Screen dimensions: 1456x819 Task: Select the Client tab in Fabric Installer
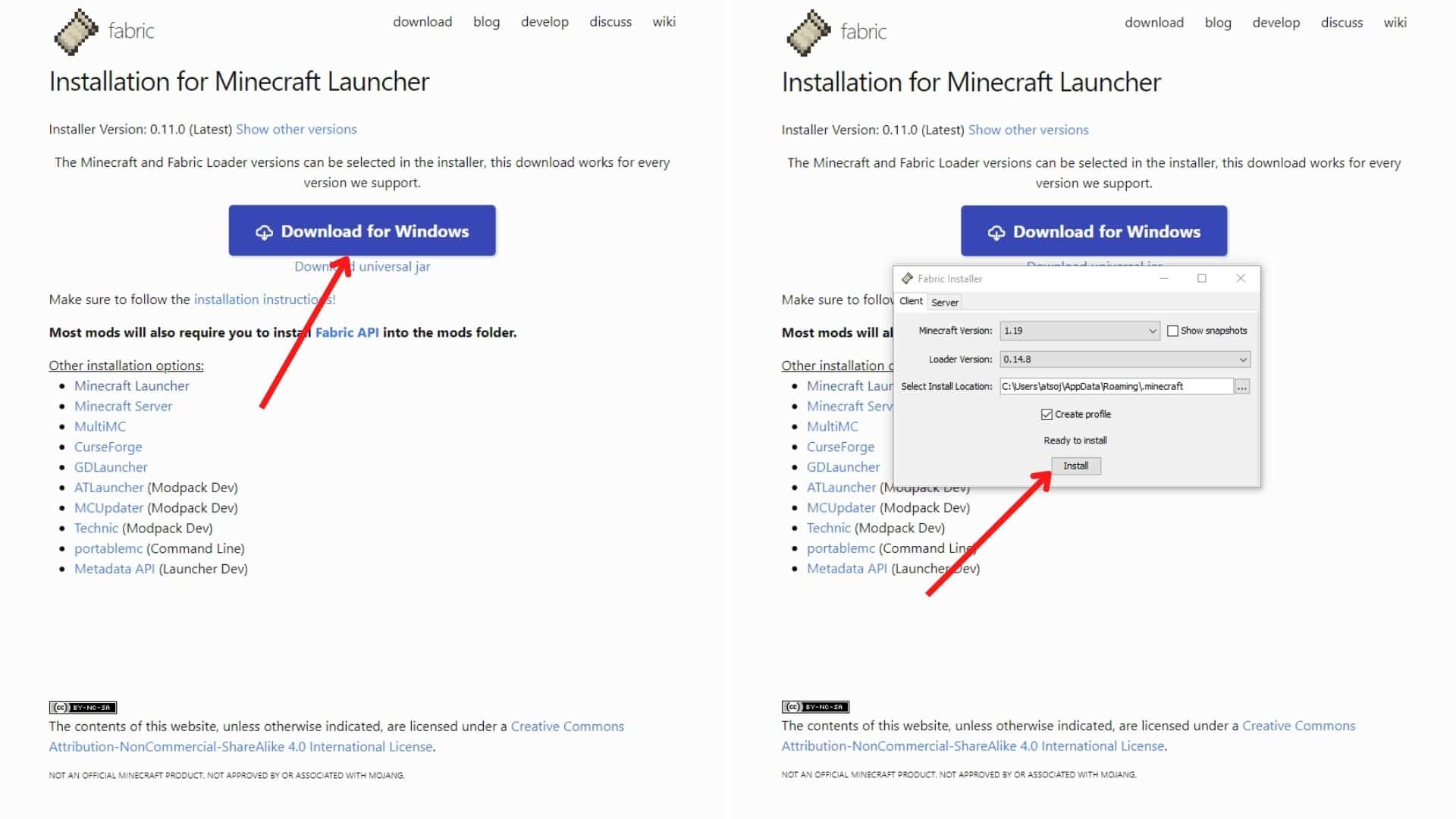(x=911, y=301)
